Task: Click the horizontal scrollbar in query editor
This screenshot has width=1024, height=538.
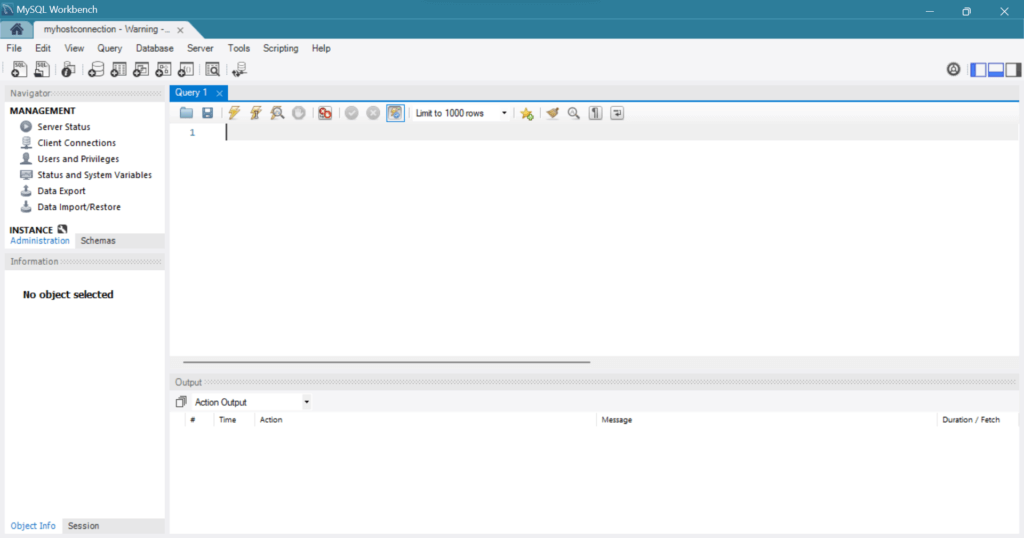Action: (x=387, y=362)
